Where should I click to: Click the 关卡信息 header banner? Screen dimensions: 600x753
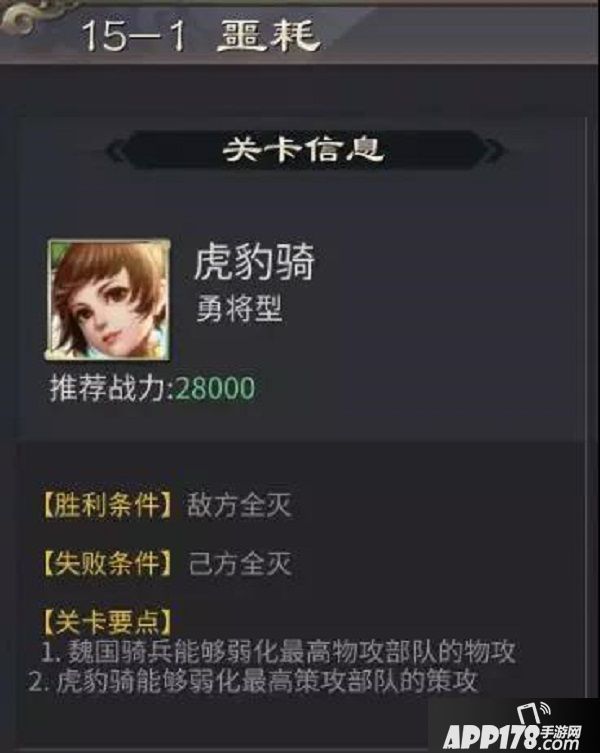304,150
